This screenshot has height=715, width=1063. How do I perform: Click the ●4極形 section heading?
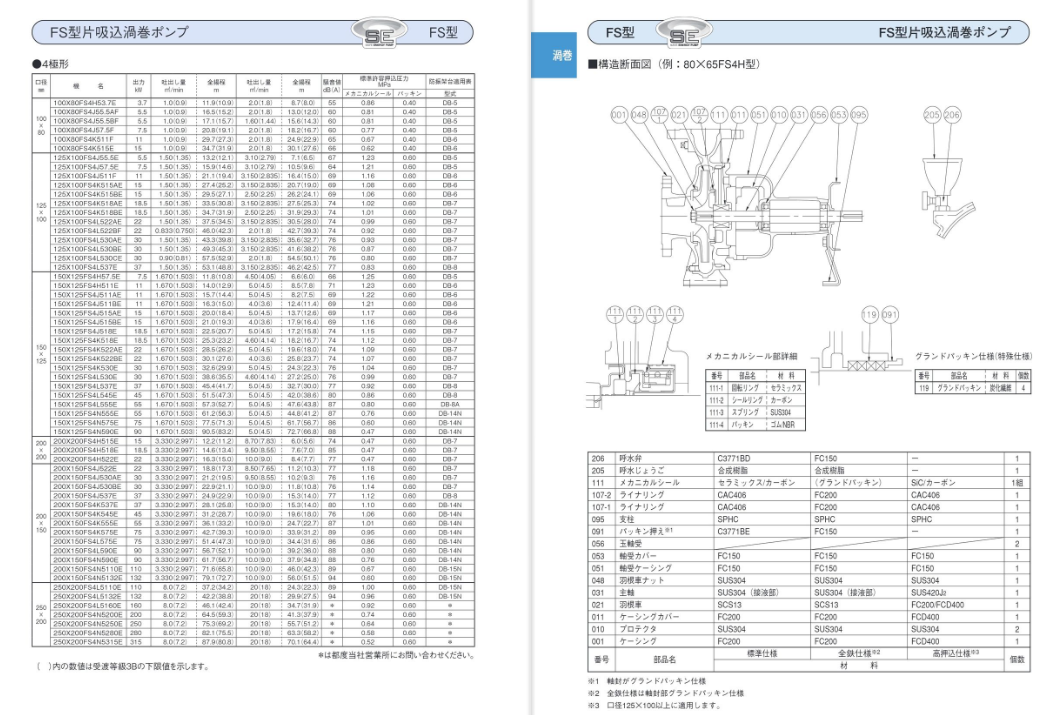pos(50,64)
